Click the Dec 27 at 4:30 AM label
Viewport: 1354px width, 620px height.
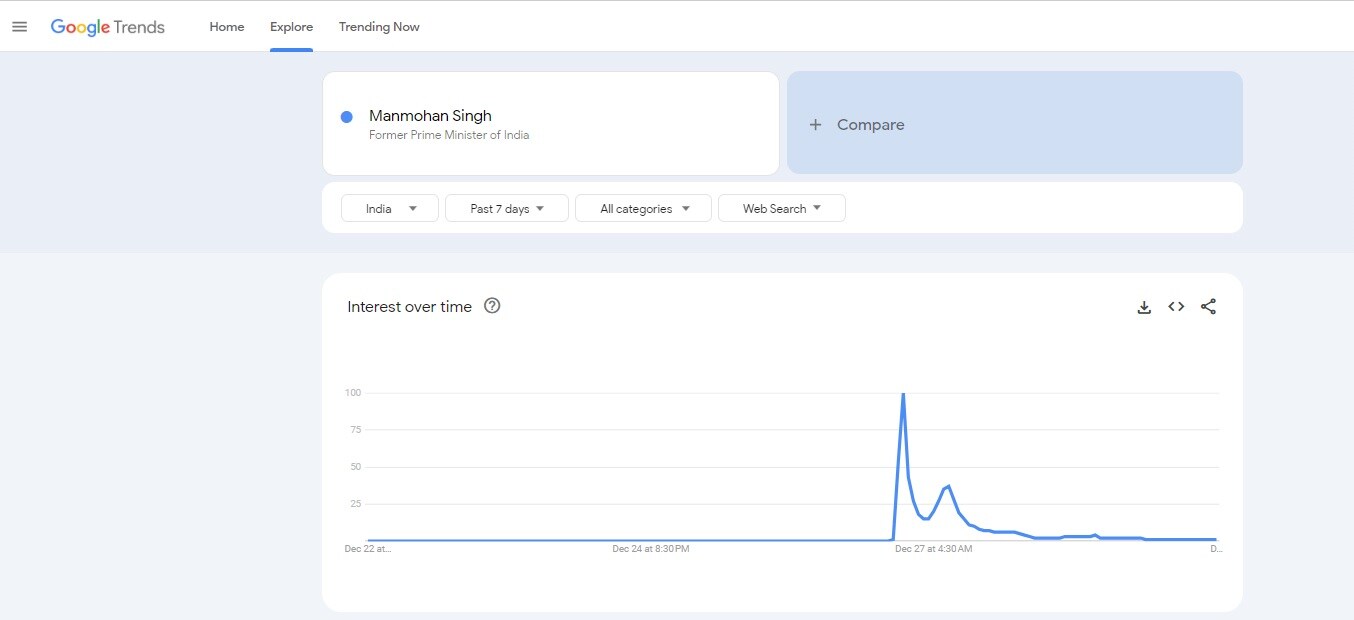click(933, 548)
